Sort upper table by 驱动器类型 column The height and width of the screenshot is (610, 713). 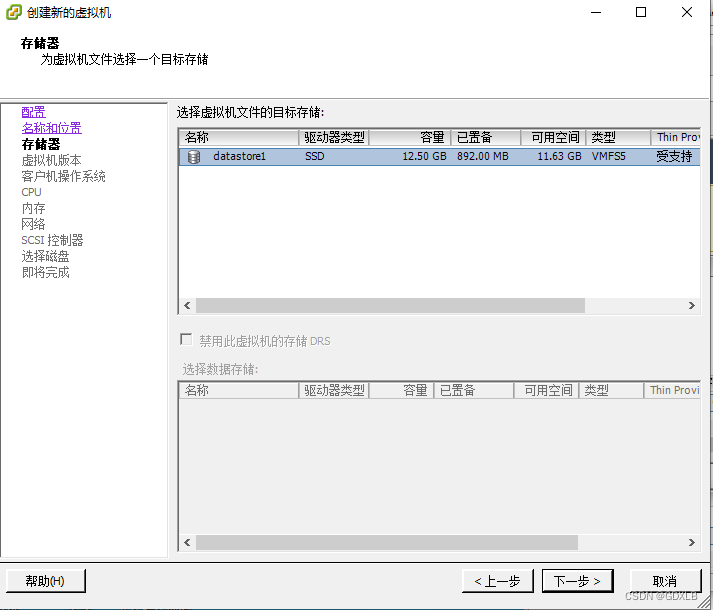coord(333,137)
